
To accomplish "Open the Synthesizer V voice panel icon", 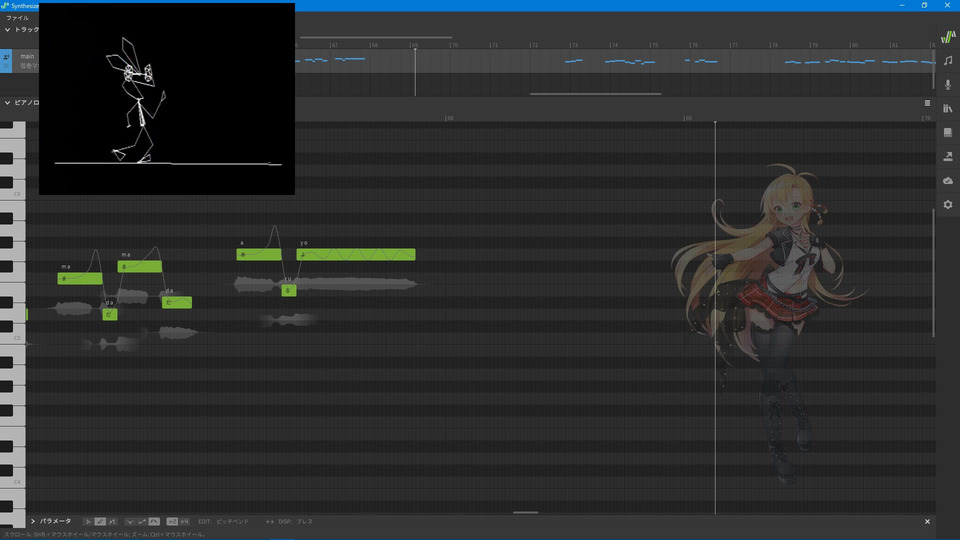I will (x=948, y=37).
